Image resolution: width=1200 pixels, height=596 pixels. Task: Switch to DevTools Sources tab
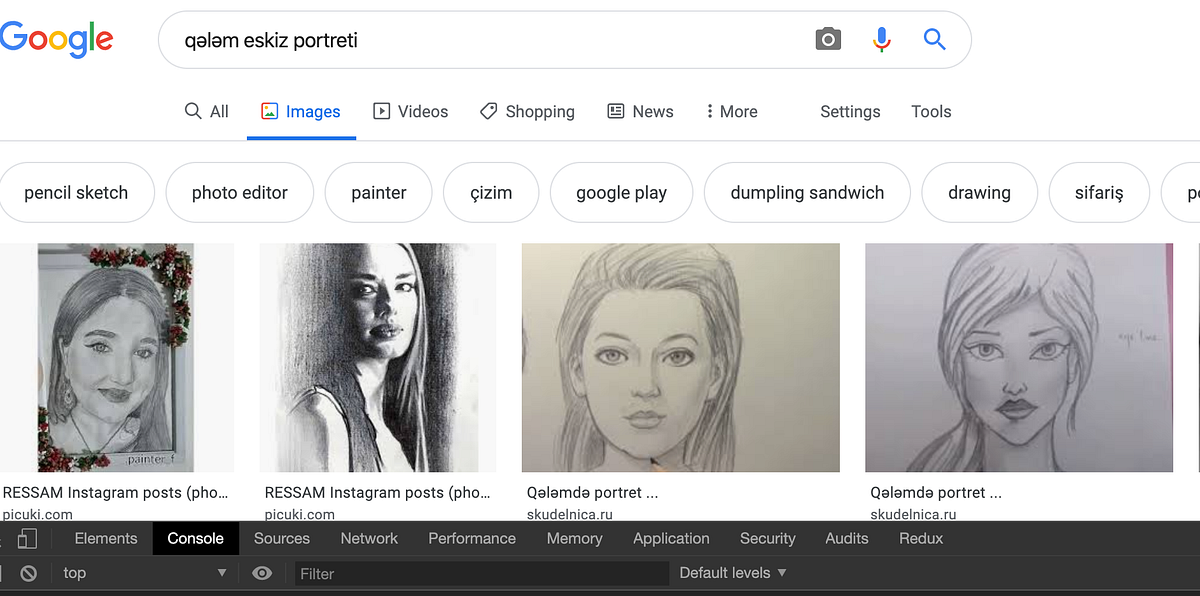(282, 538)
